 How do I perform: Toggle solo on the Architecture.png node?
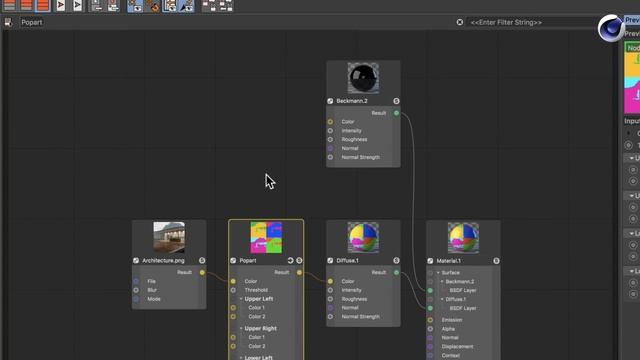(202, 260)
